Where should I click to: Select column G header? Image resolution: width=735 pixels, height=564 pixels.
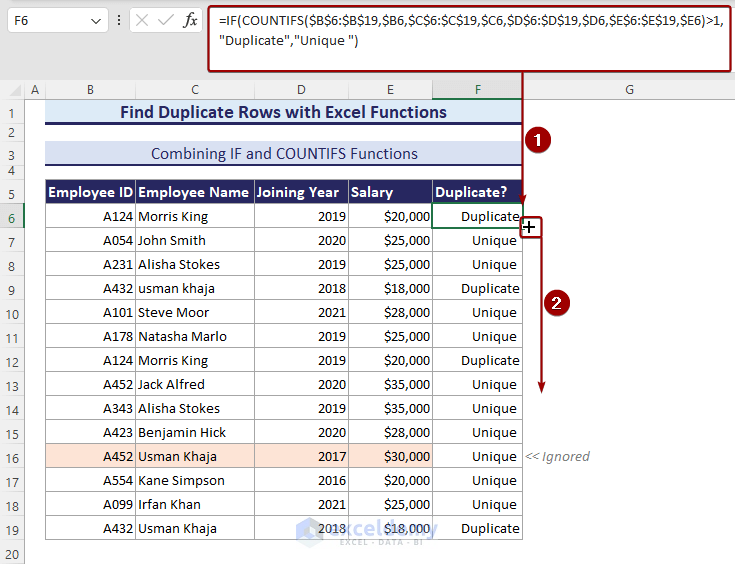(x=629, y=90)
